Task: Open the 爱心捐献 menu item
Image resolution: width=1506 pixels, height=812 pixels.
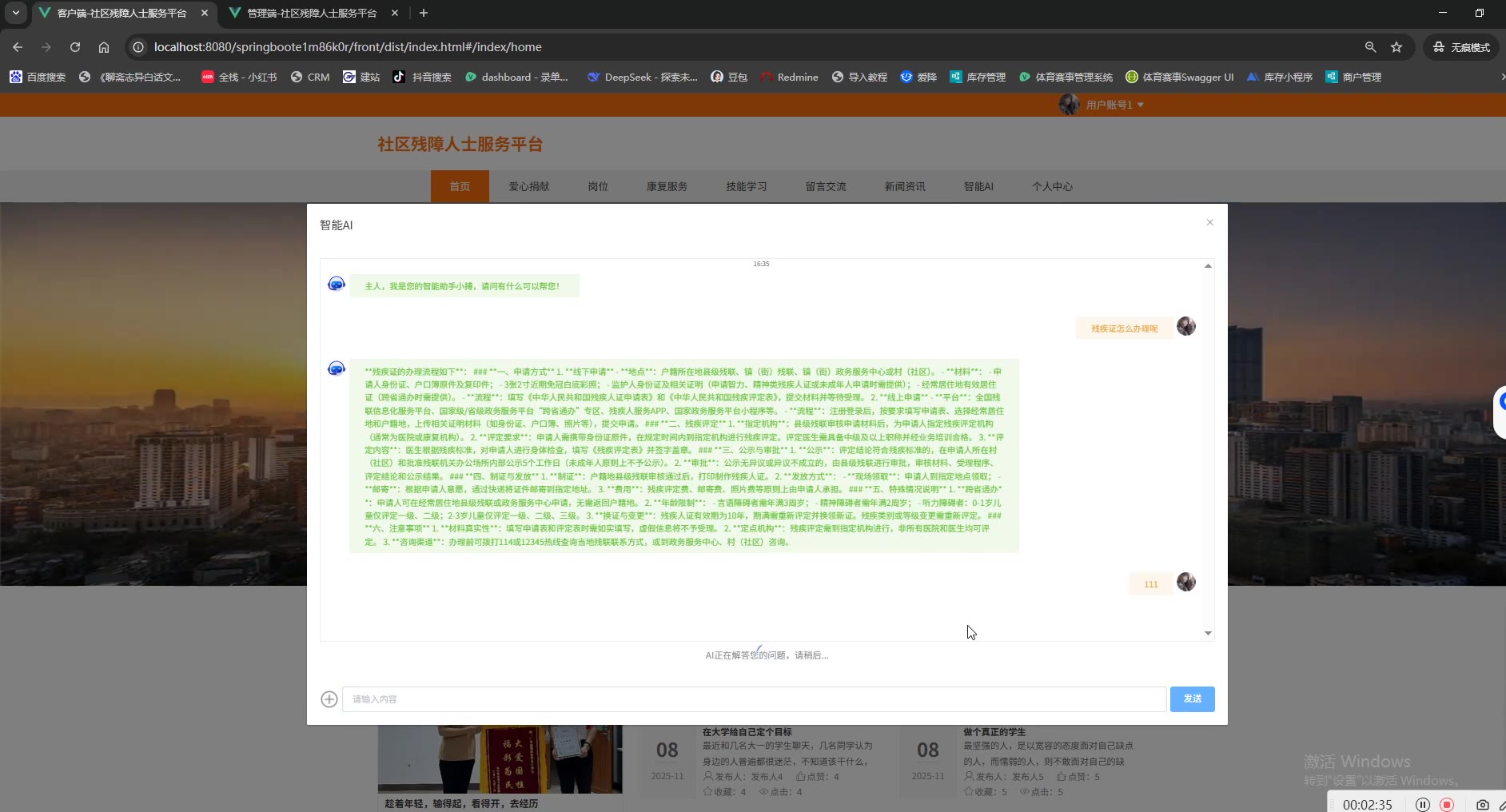Action: point(529,186)
